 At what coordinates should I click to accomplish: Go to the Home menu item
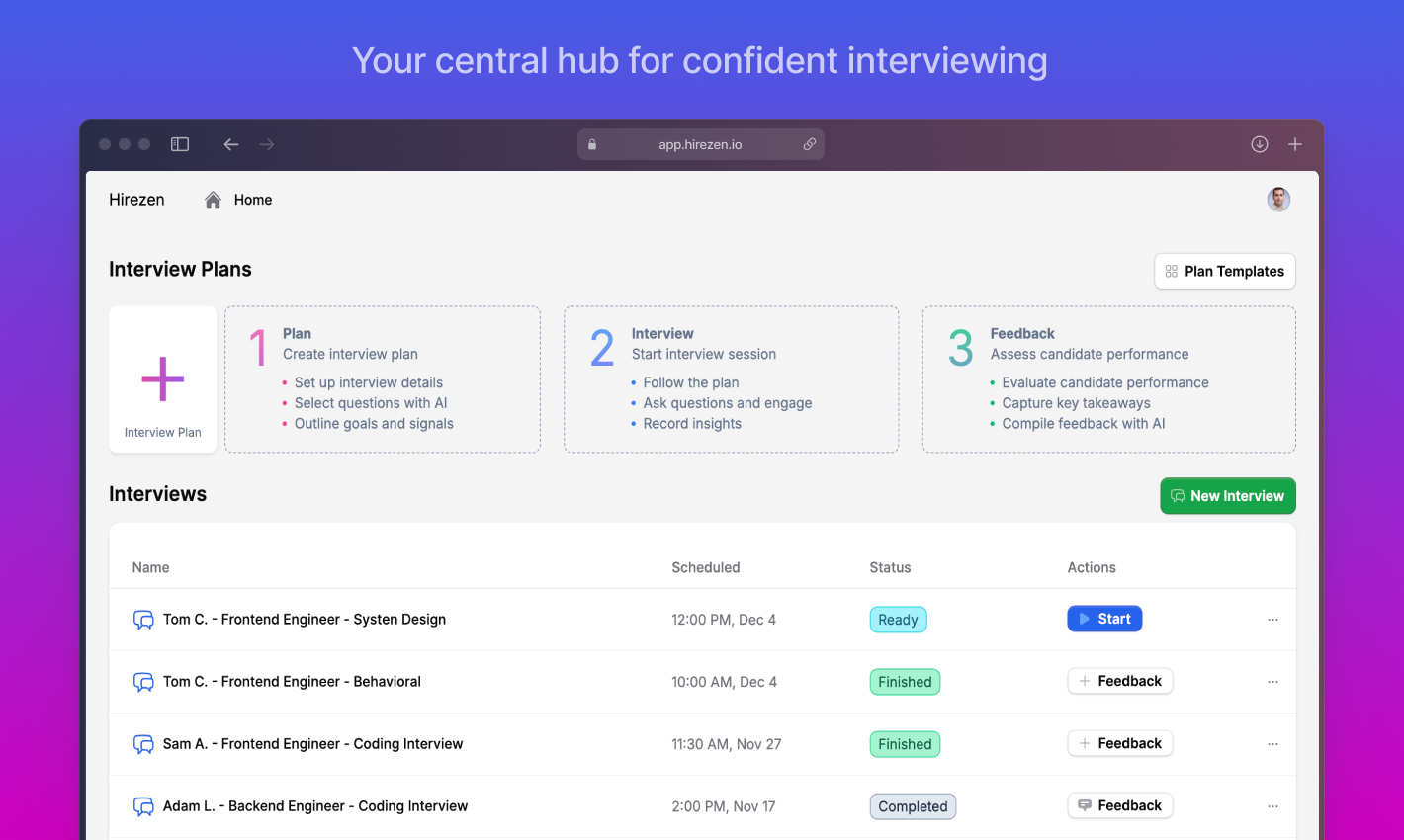253,200
